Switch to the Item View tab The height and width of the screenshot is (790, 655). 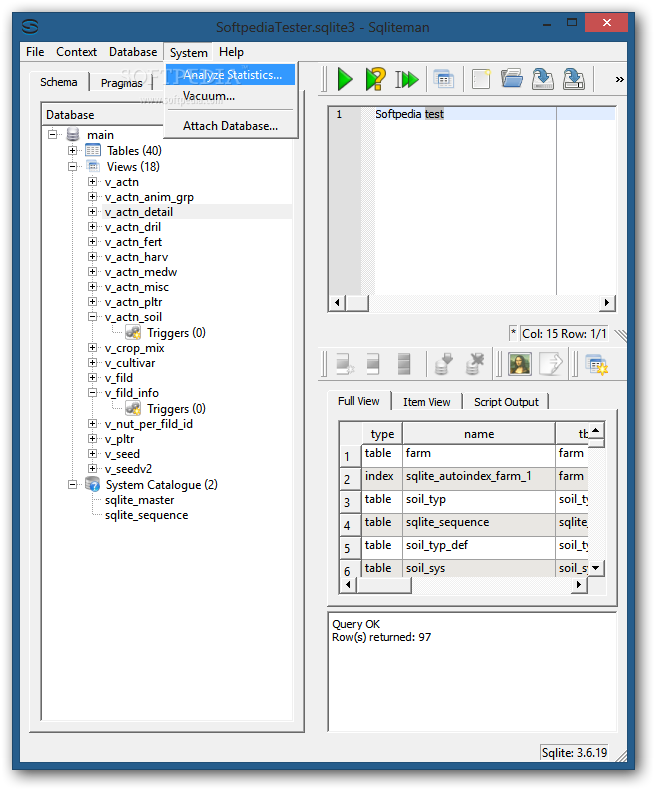[x=427, y=402]
